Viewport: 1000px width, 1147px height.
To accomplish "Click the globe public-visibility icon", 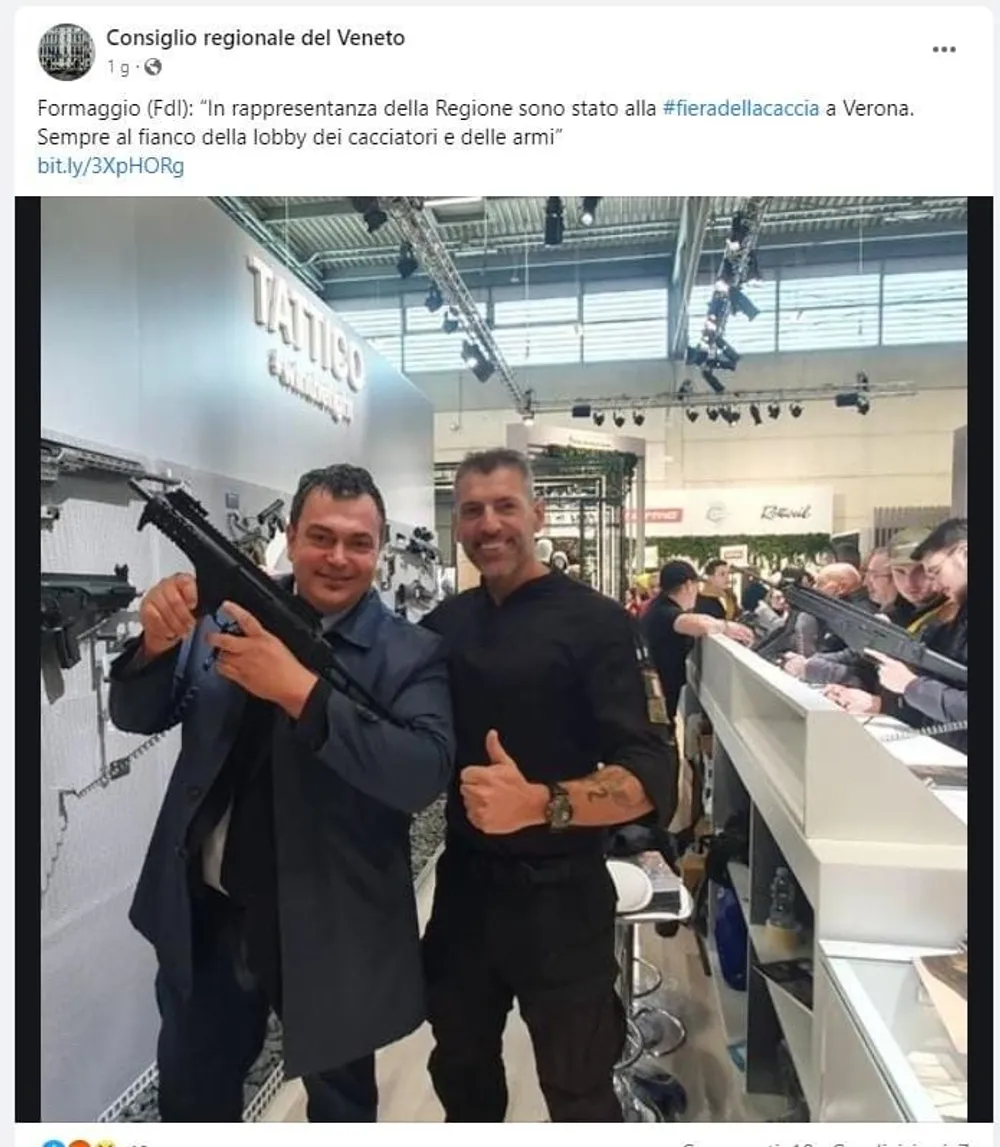I will tap(152, 67).
